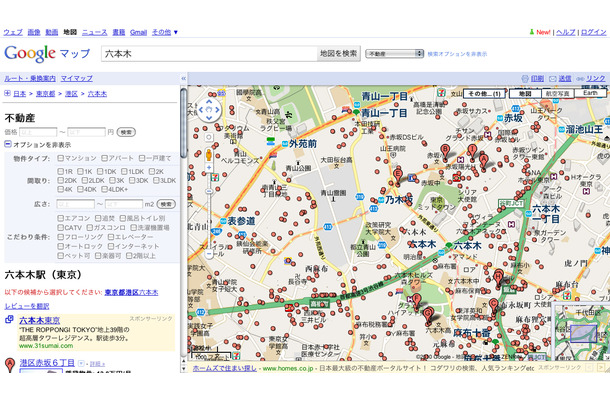Collapse the left panel with « arrow
This screenshot has height=400, width=610.
tap(183, 78)
